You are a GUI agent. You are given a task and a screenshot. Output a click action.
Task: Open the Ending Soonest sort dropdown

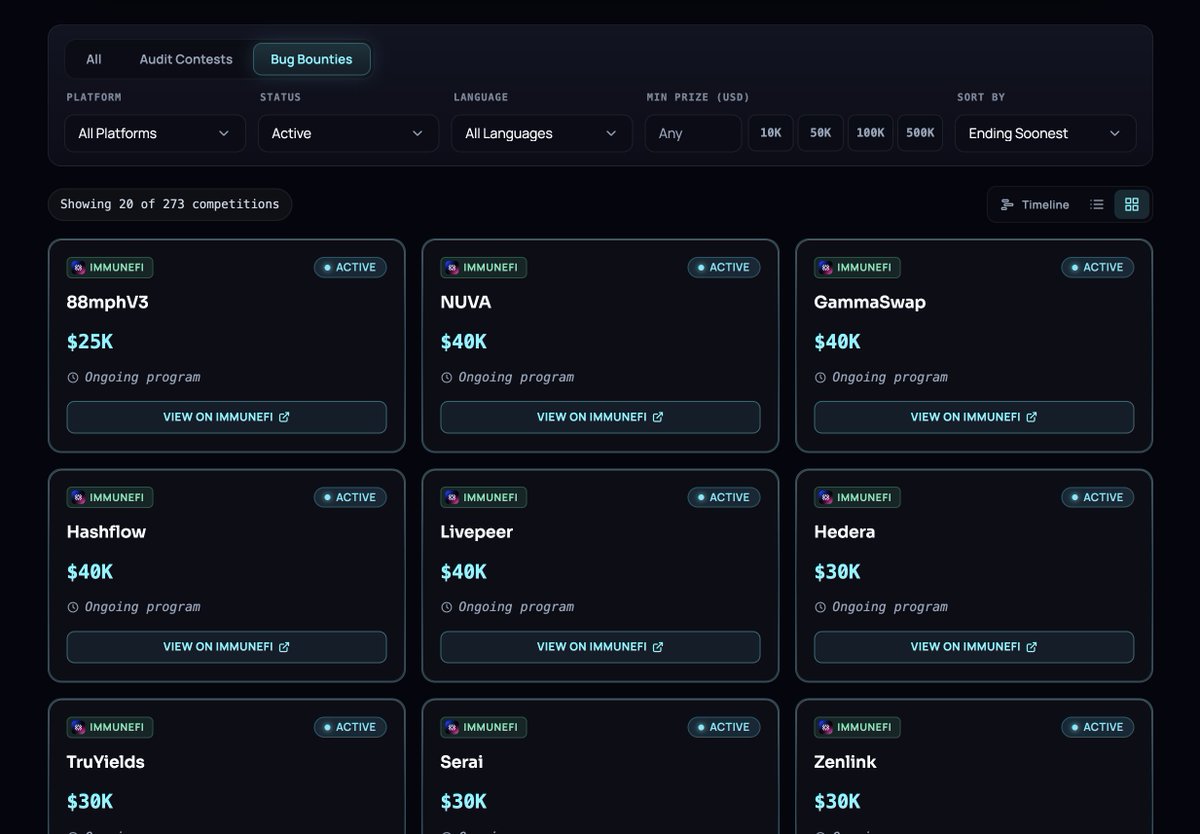click(x=1045, y=133)
